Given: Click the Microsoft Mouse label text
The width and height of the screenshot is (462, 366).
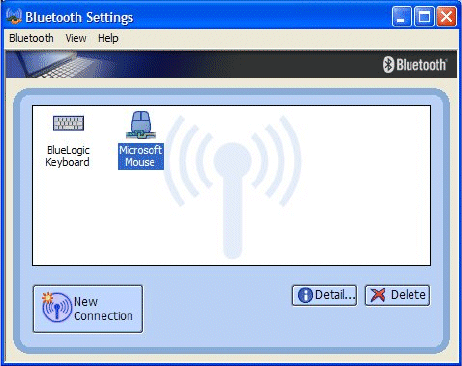Looking at the screenshot, I should (141, 156).
